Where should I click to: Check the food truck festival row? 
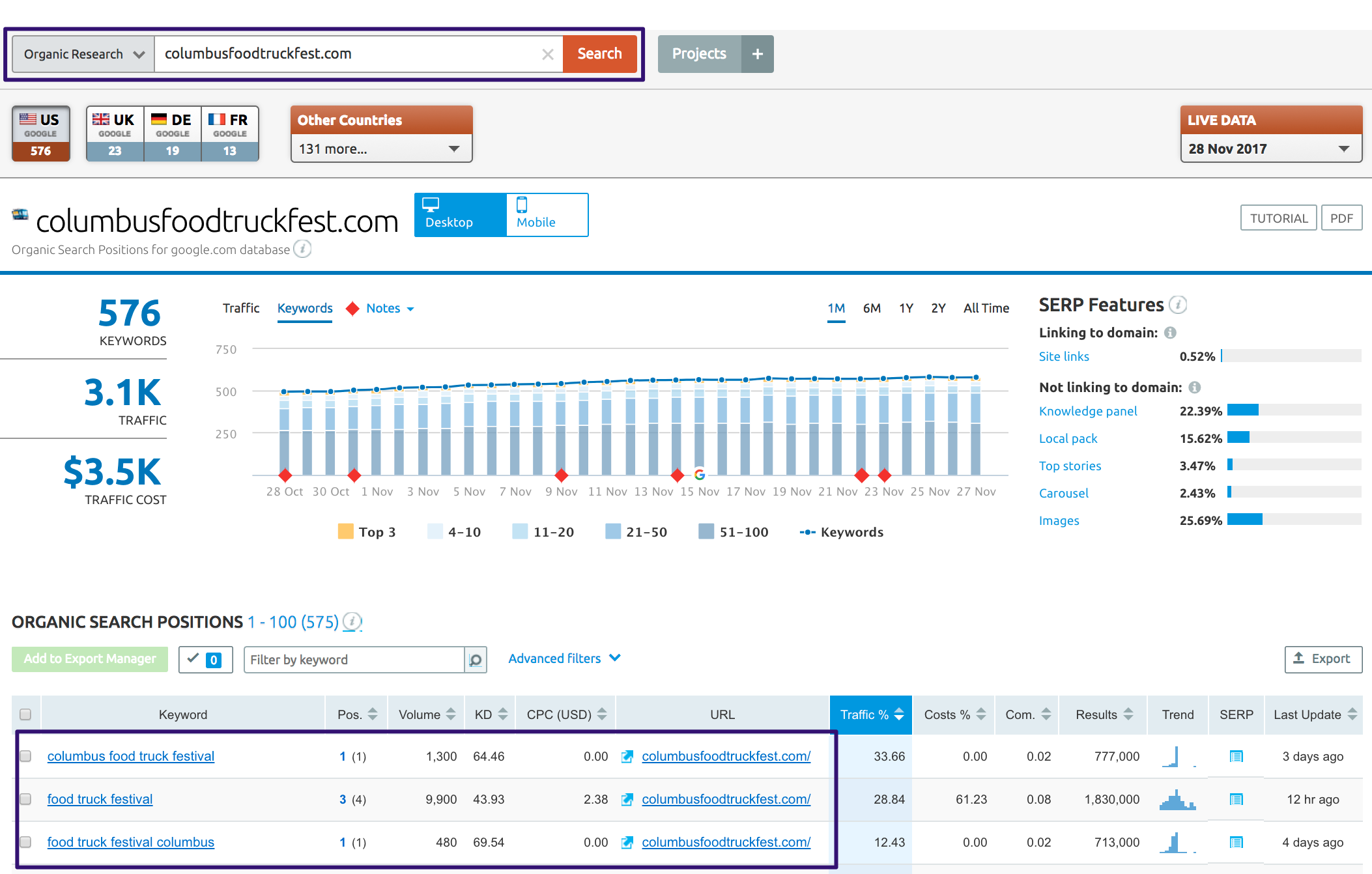click(x=25, y=799)
